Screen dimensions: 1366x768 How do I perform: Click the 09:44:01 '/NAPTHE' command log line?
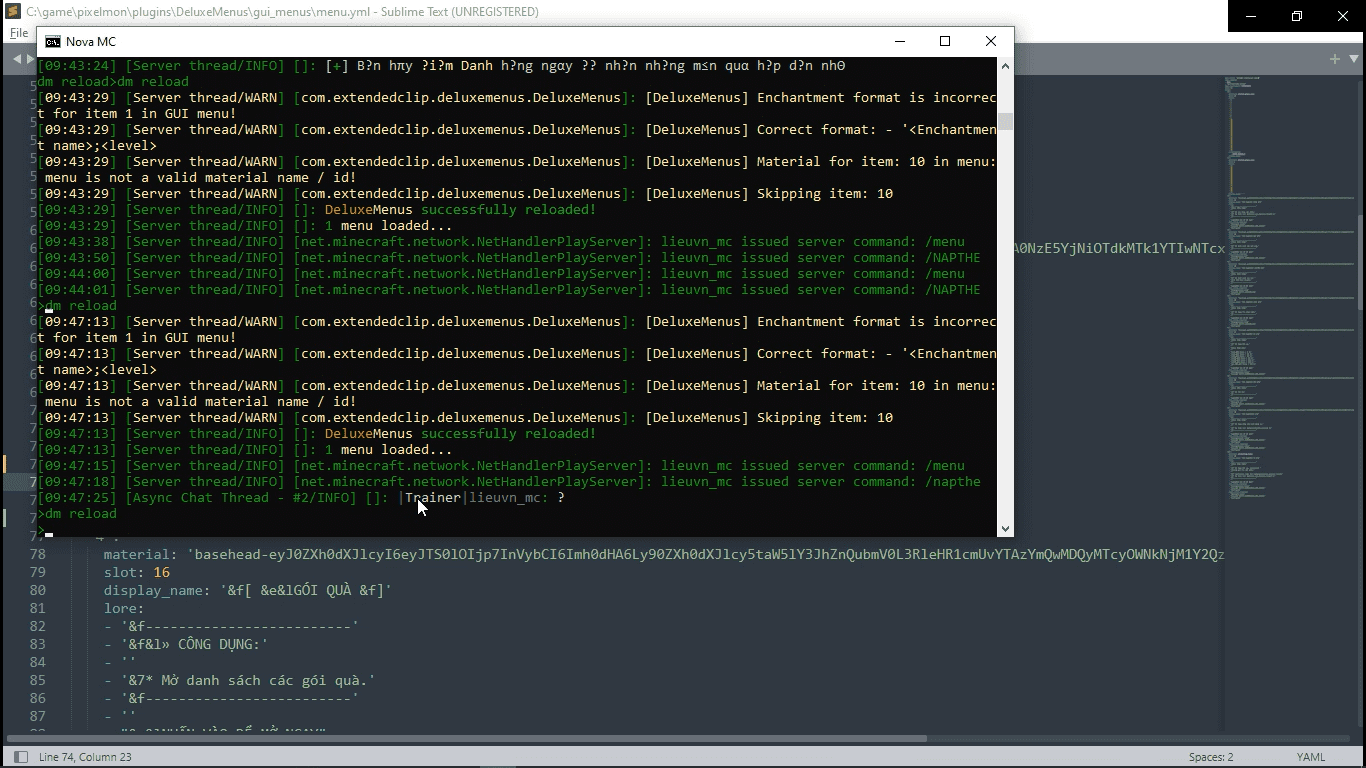point(509,289)
